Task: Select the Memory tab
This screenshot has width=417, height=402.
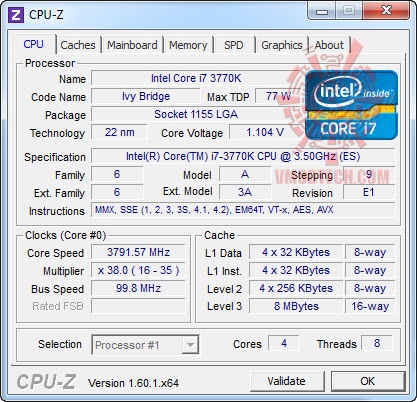Action: coord(188,45)
